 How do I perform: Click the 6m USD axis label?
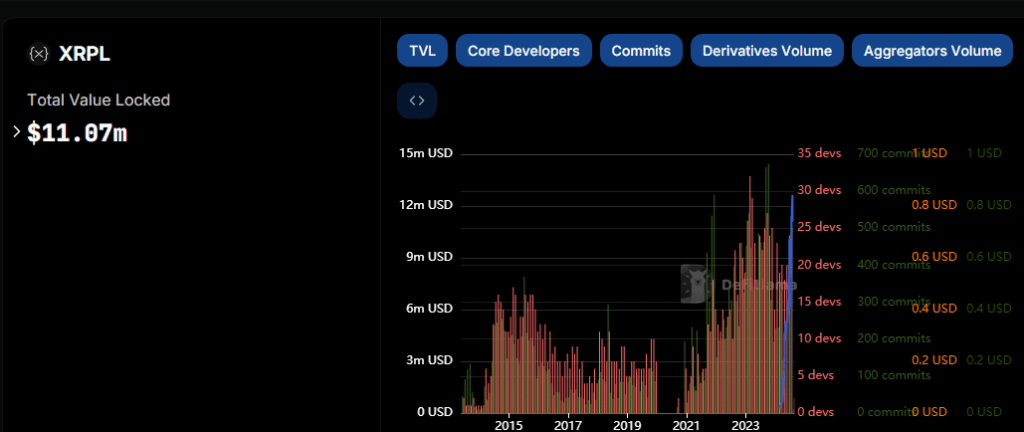tap(428, 308)
